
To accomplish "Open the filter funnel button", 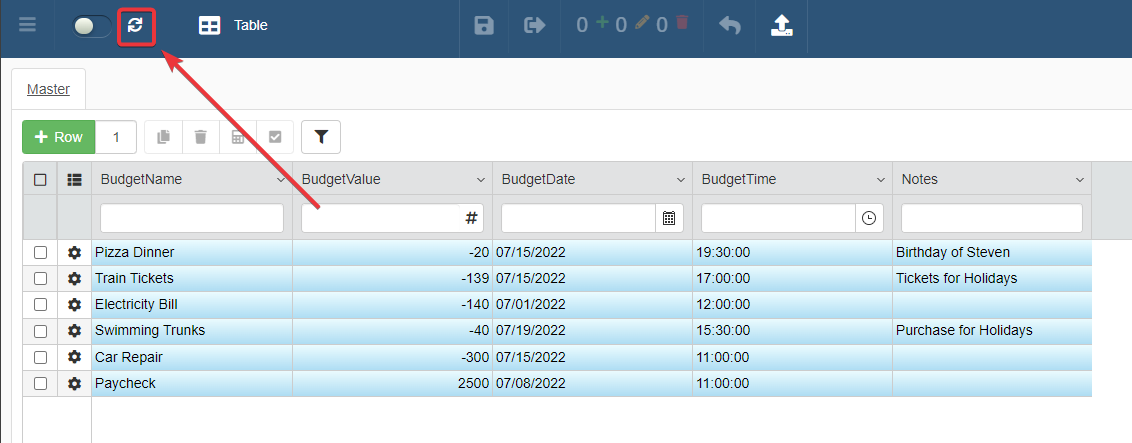I will click(321, 137).
